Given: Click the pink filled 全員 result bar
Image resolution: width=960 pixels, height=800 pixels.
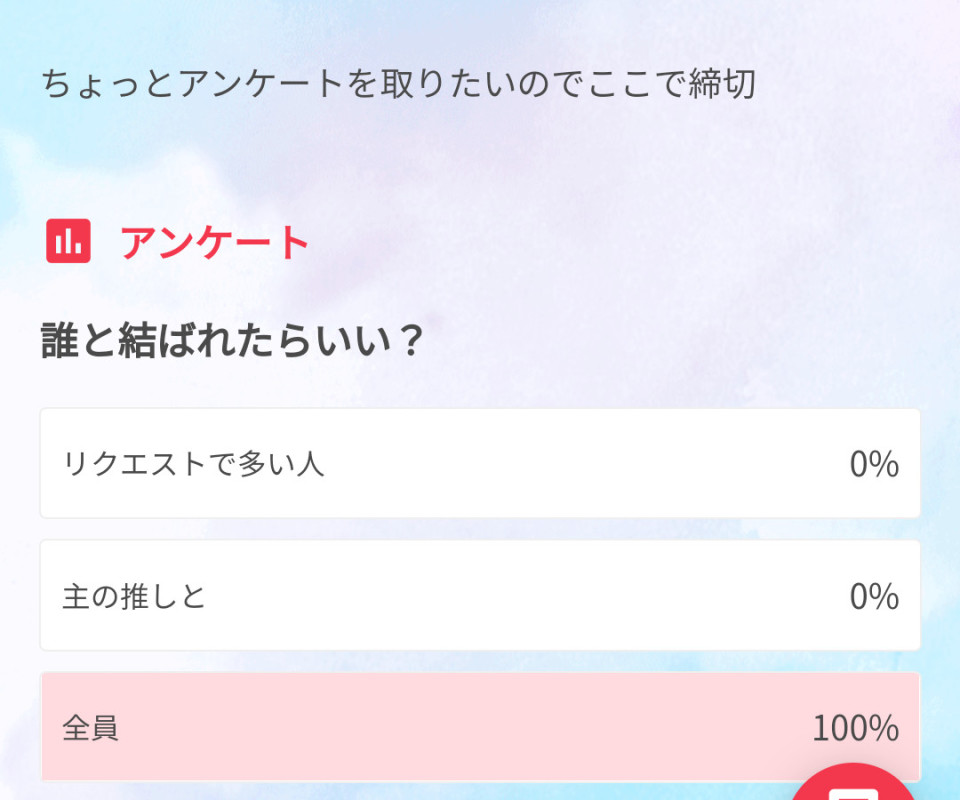Looking at the screenshot, I should 480,727.
